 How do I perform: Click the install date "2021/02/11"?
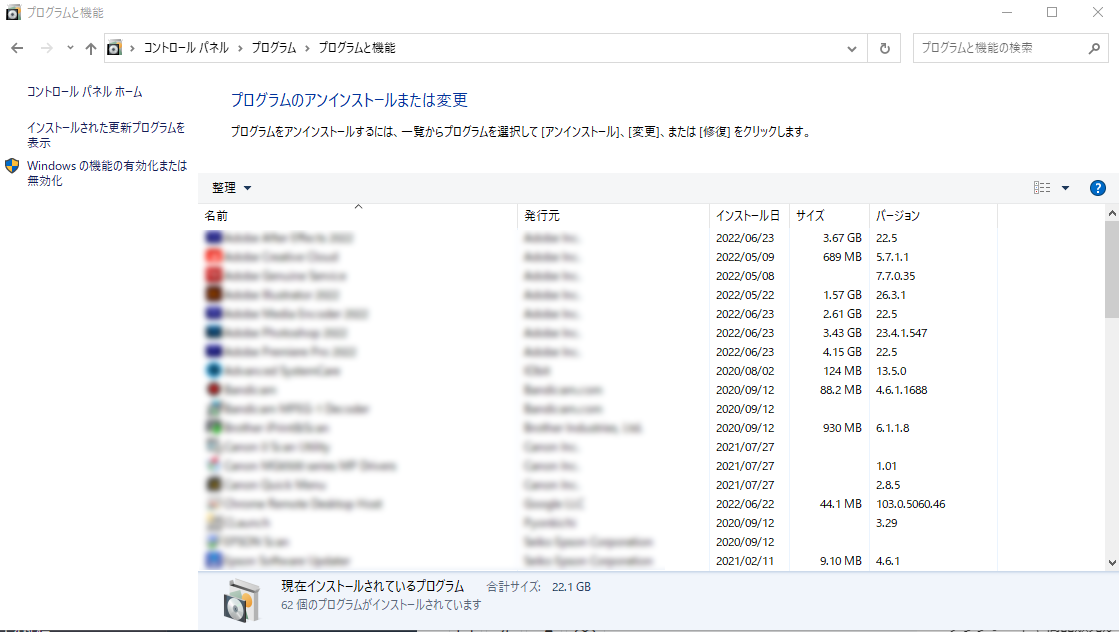(x=745, y=561)
